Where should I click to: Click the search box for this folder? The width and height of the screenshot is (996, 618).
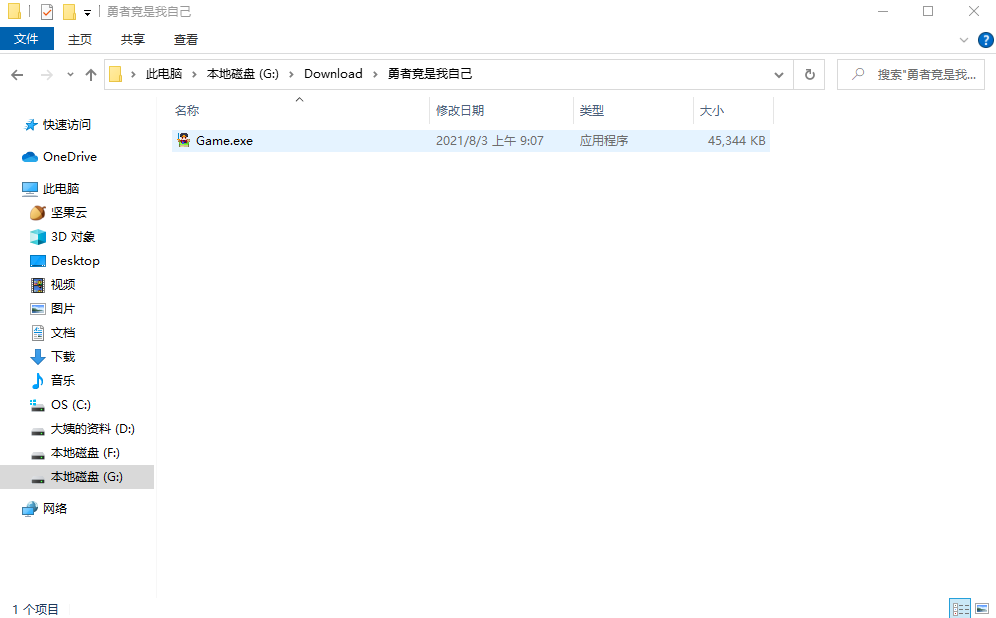[x=910, y=75]
